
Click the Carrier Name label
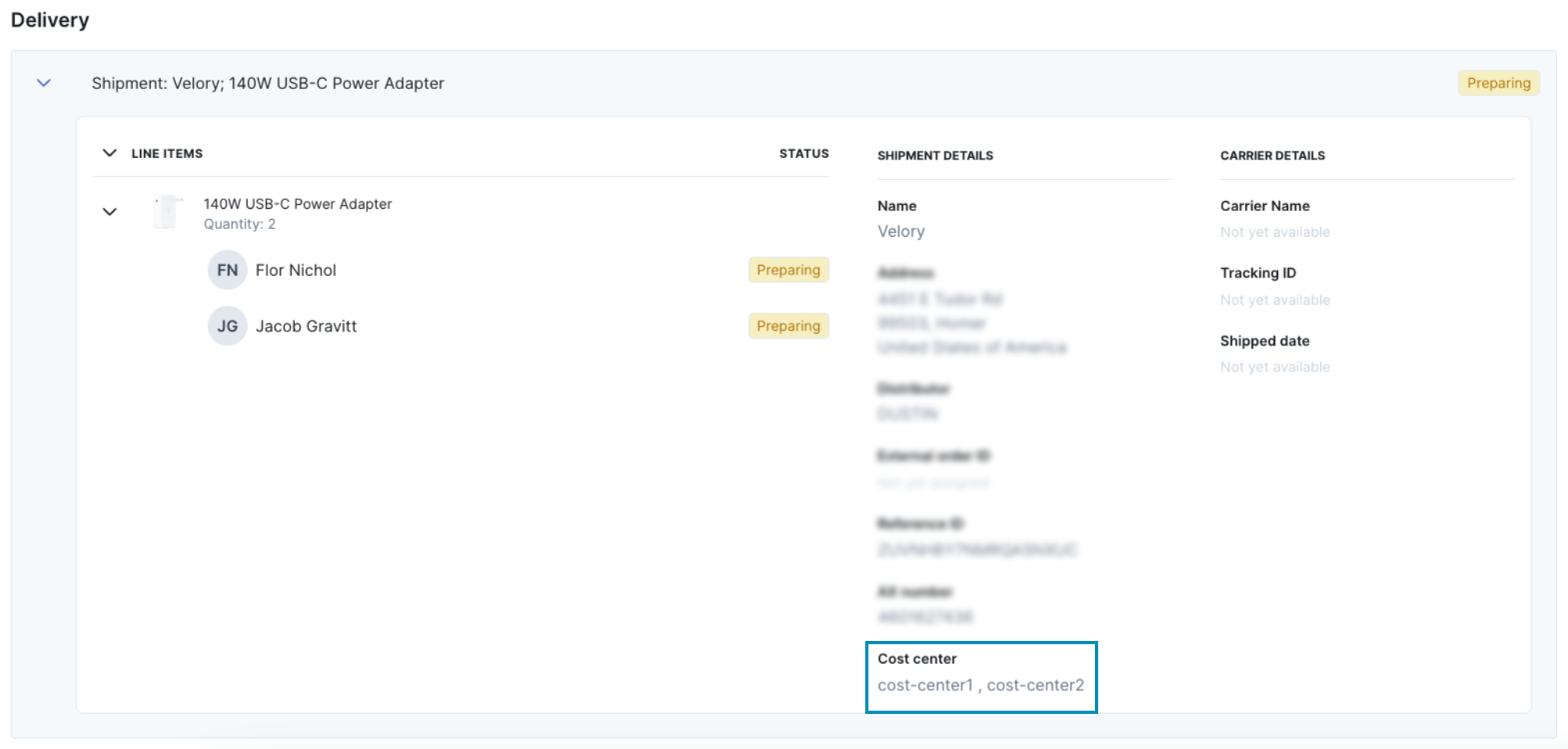point(1265,206)
